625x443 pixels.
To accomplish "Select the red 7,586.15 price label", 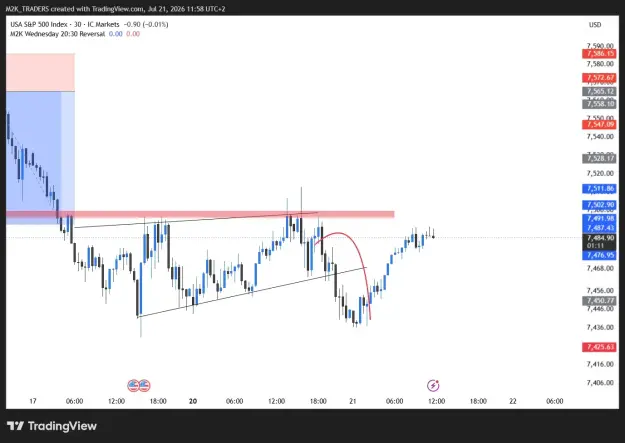I will click(599, 54).
